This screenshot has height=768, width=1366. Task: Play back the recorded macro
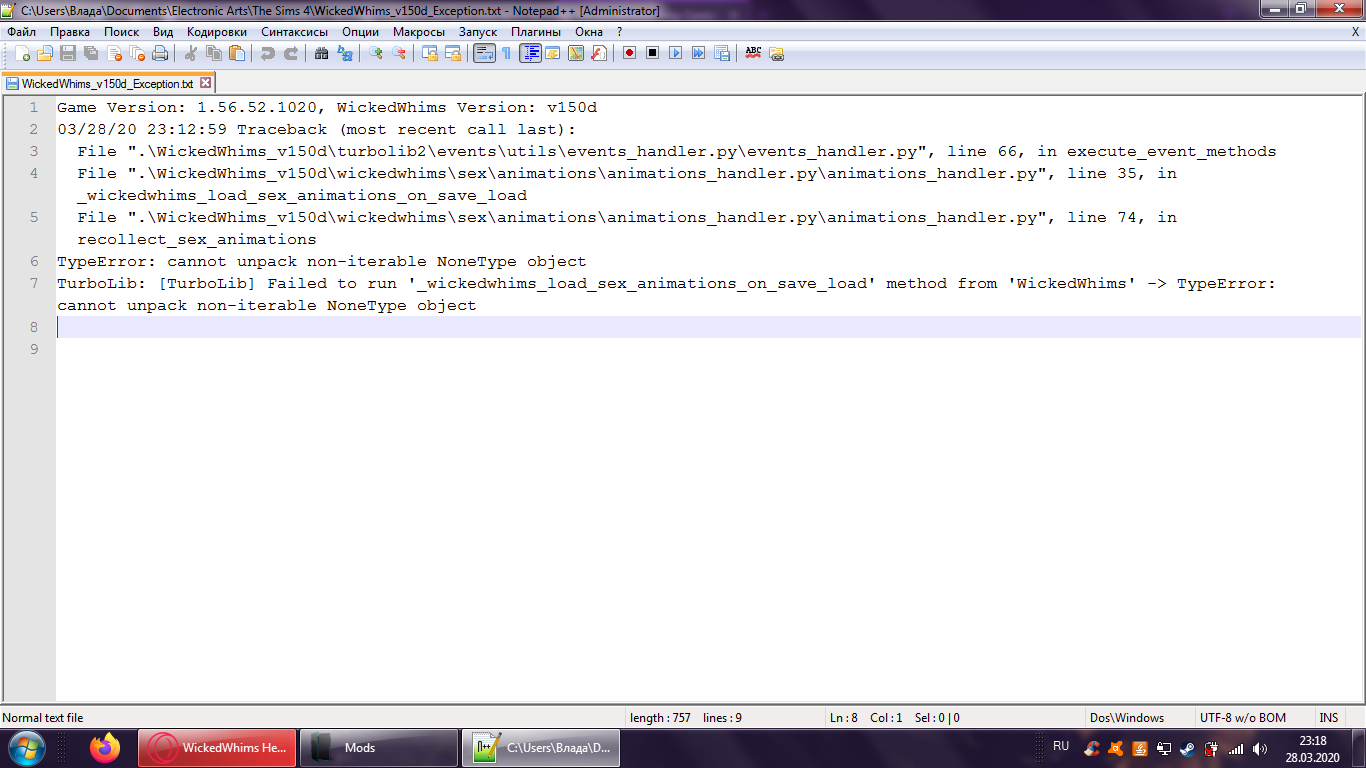(x=675, y=53)
